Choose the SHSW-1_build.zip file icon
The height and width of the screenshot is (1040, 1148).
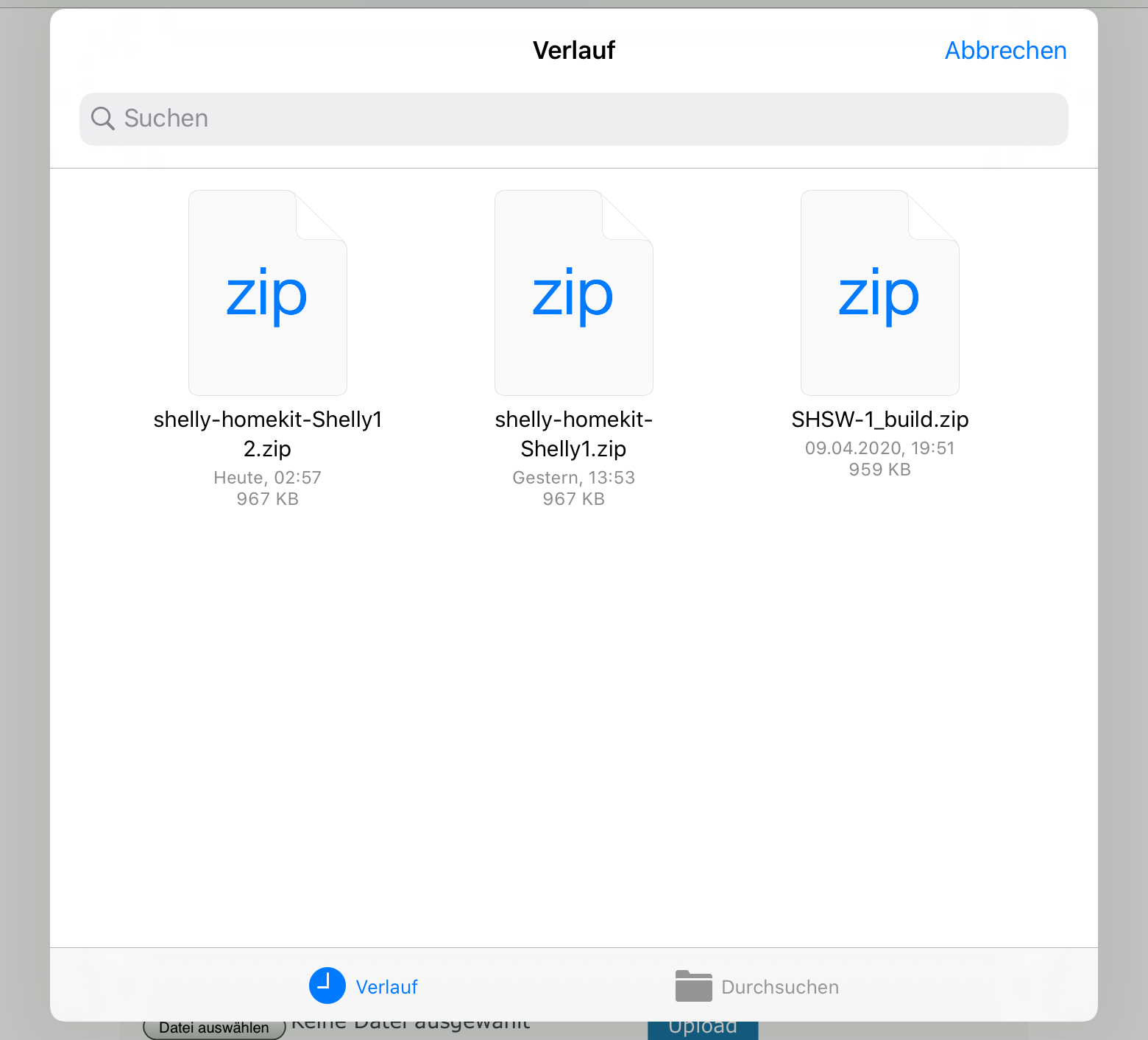coord(880,293)
